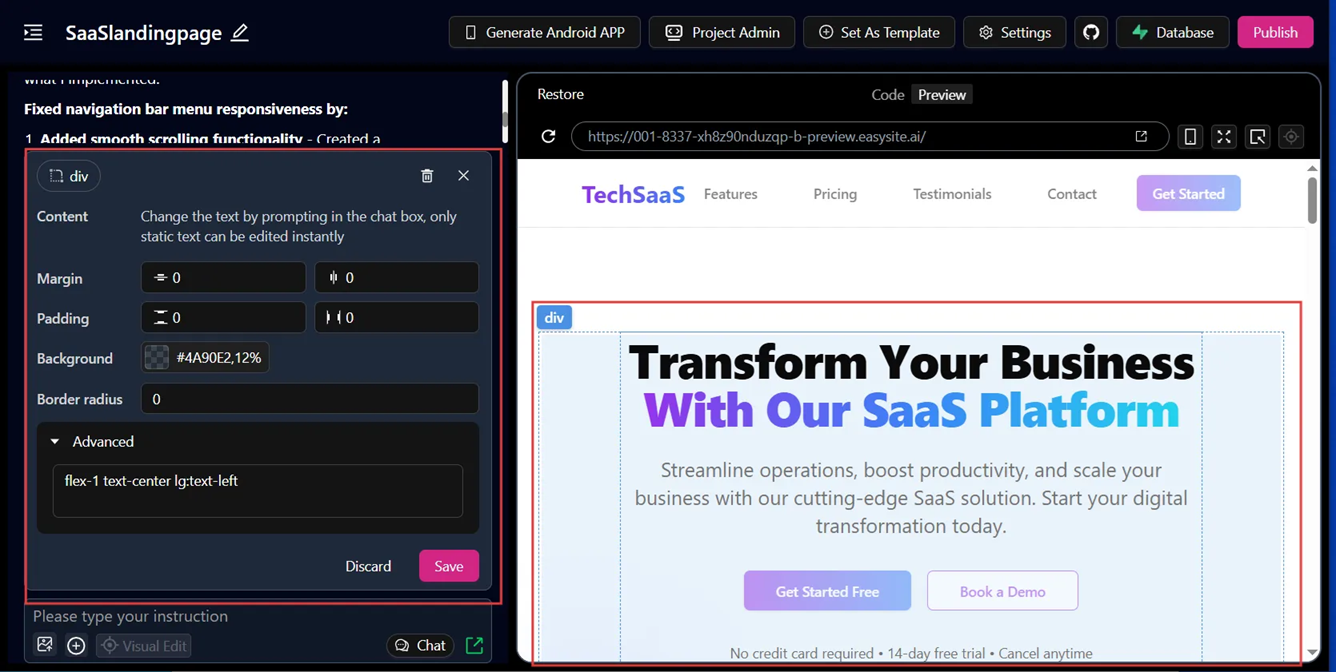Screen dimensions: 1336x672
Task: Open the hamburger sidebar menu
Action: [x=33, y=33]
